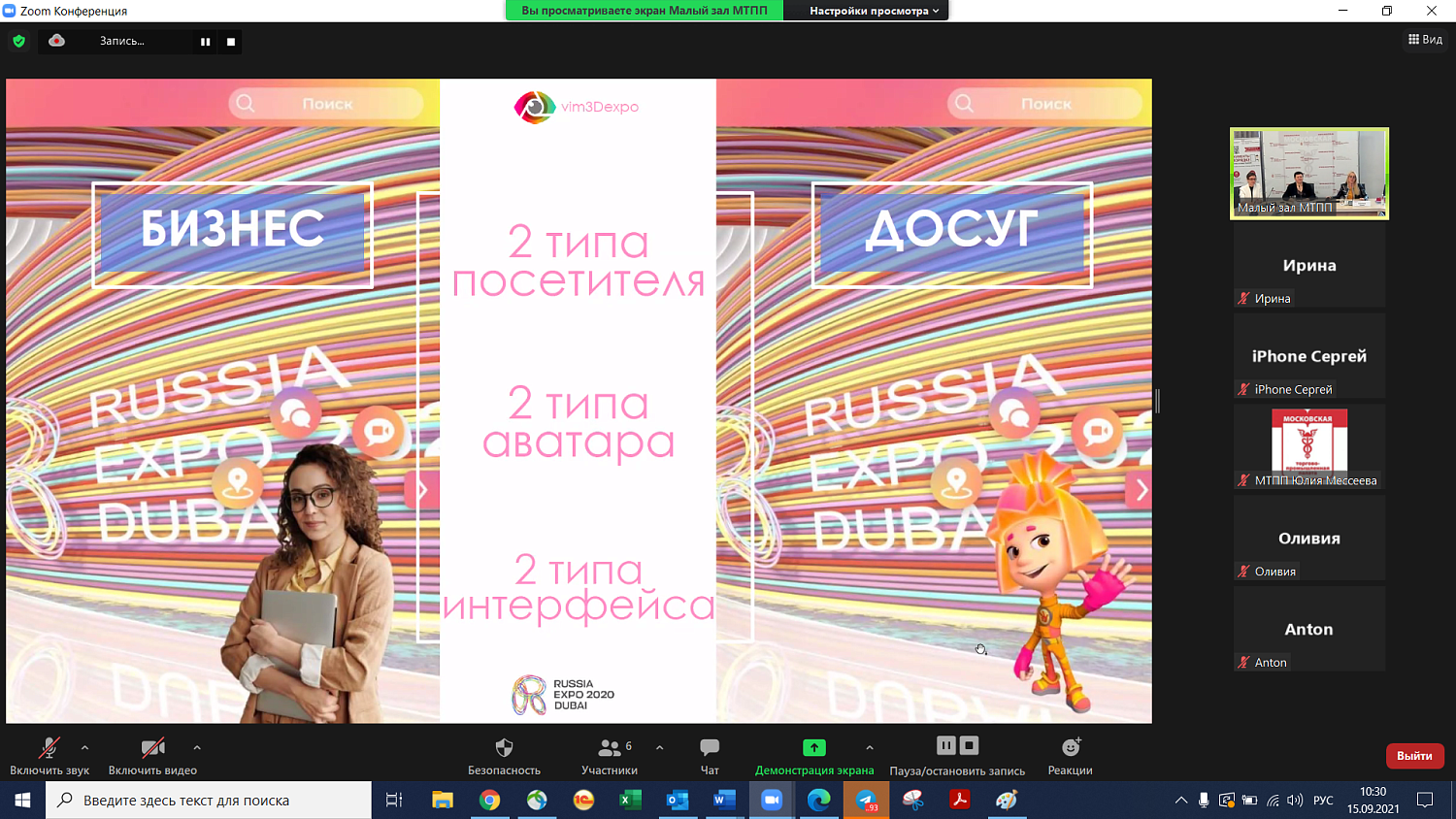
Task: Click the green encryption shield icon
Action: pyautogui.click(x=18, y=42)
